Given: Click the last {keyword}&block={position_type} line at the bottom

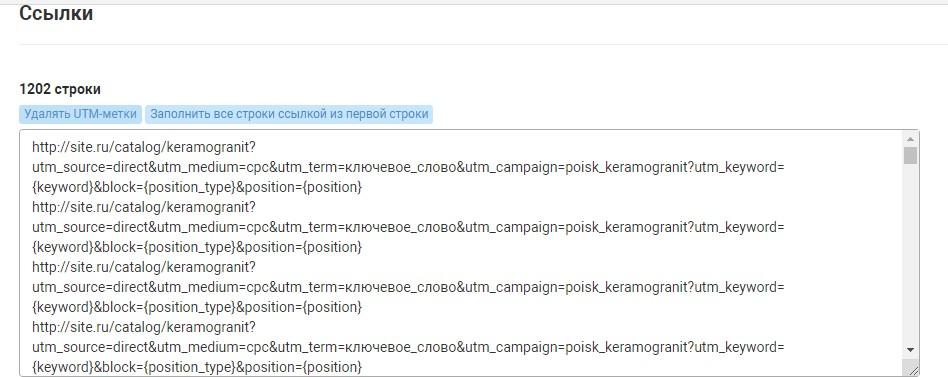Looking at the screenshot, I should click(197, 367).
